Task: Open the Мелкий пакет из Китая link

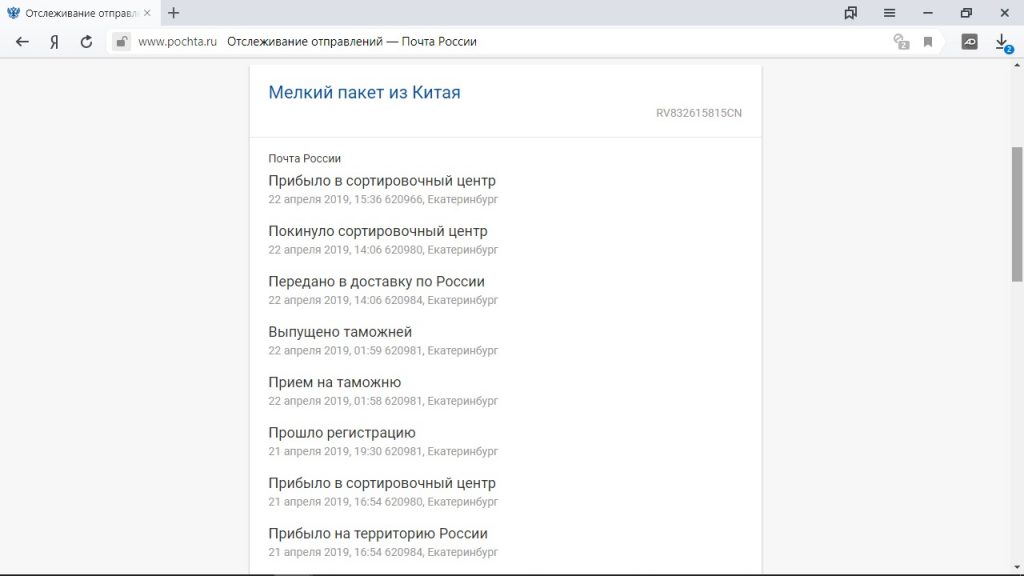Action: [364, 92]
